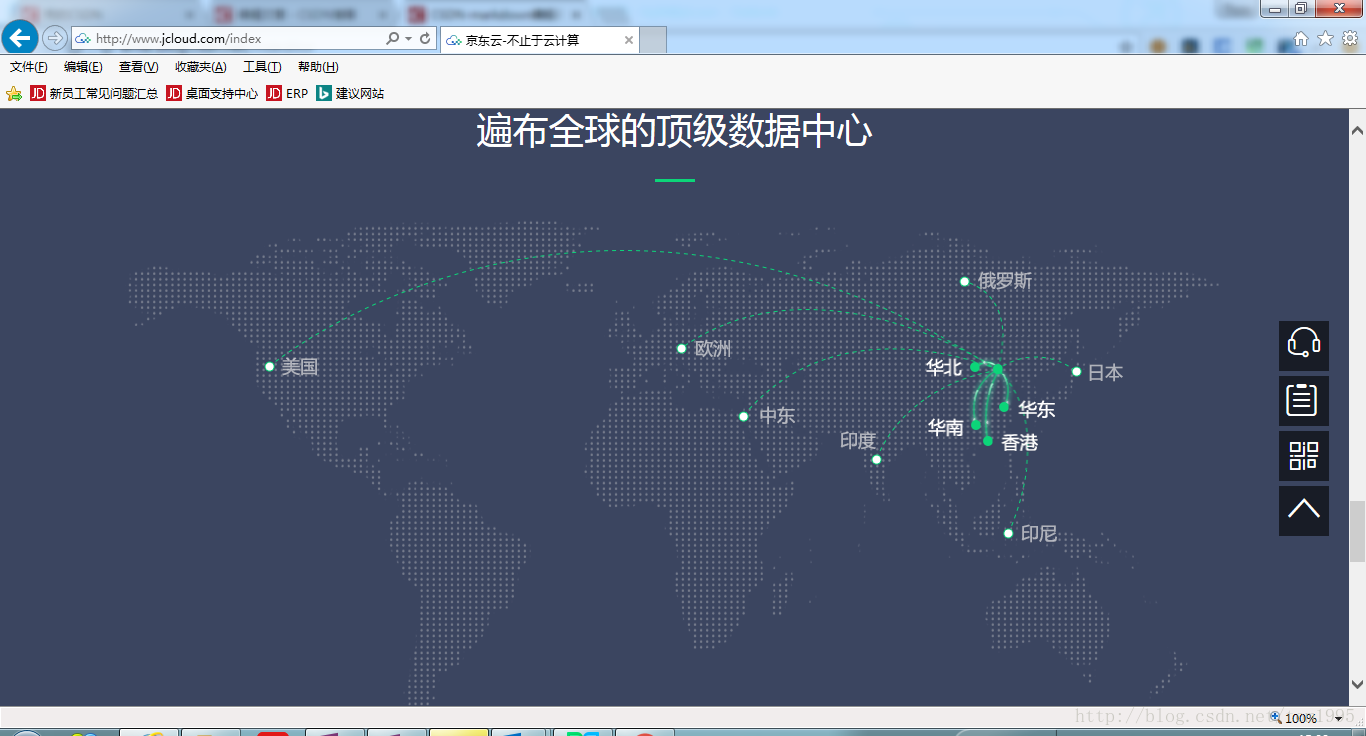The width and height of the screenshot is (1366, 736).
Task: Click the Refresh page icon
Action: 425,39
